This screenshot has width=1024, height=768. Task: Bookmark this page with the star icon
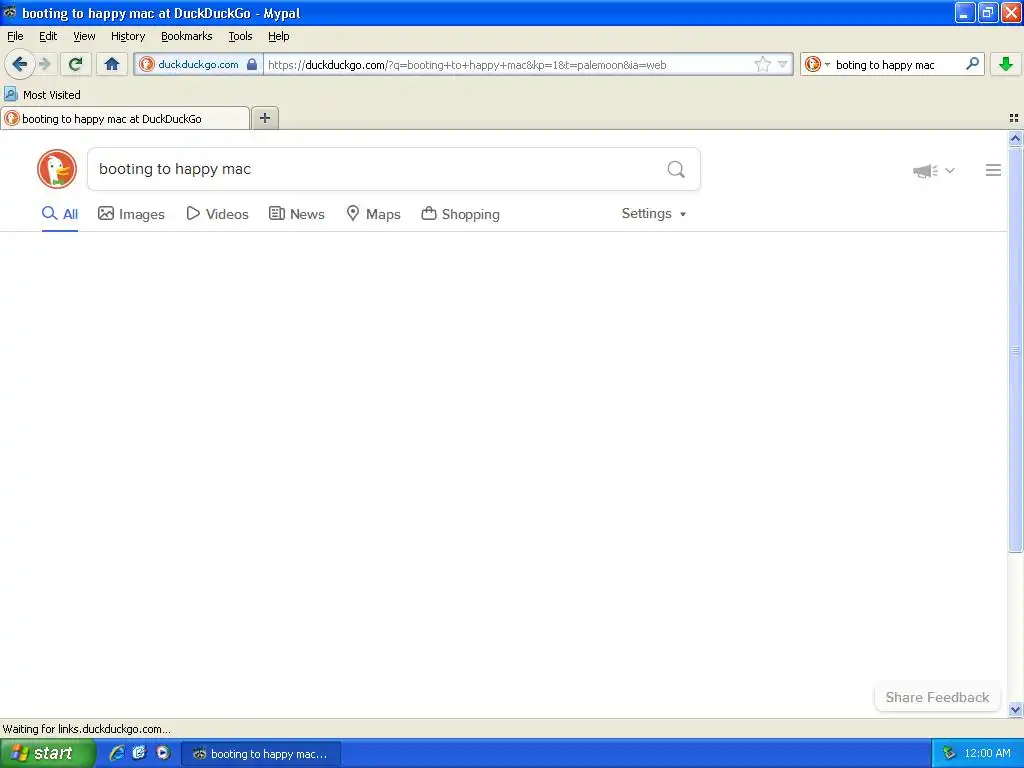coord(762,64)
